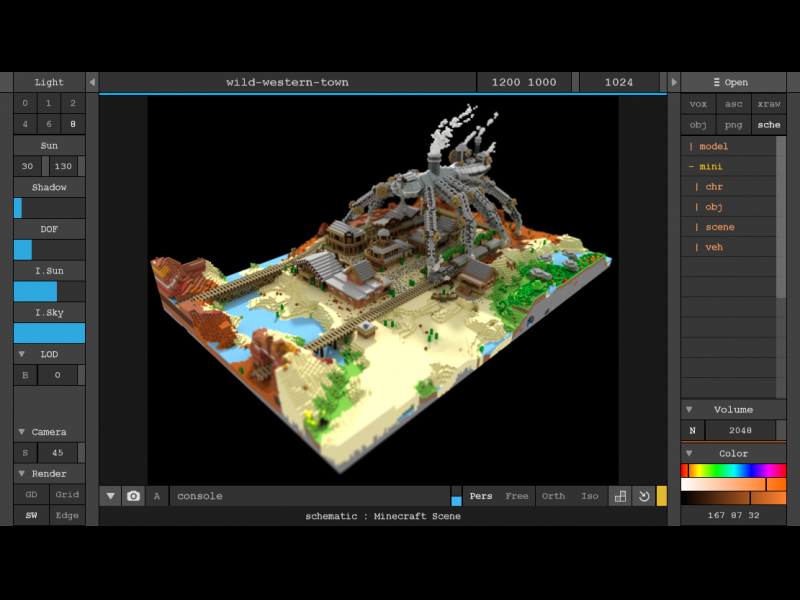Take a snapshot with the camera icon
Screen dimensions: 800x600
[x=134, y=496]
